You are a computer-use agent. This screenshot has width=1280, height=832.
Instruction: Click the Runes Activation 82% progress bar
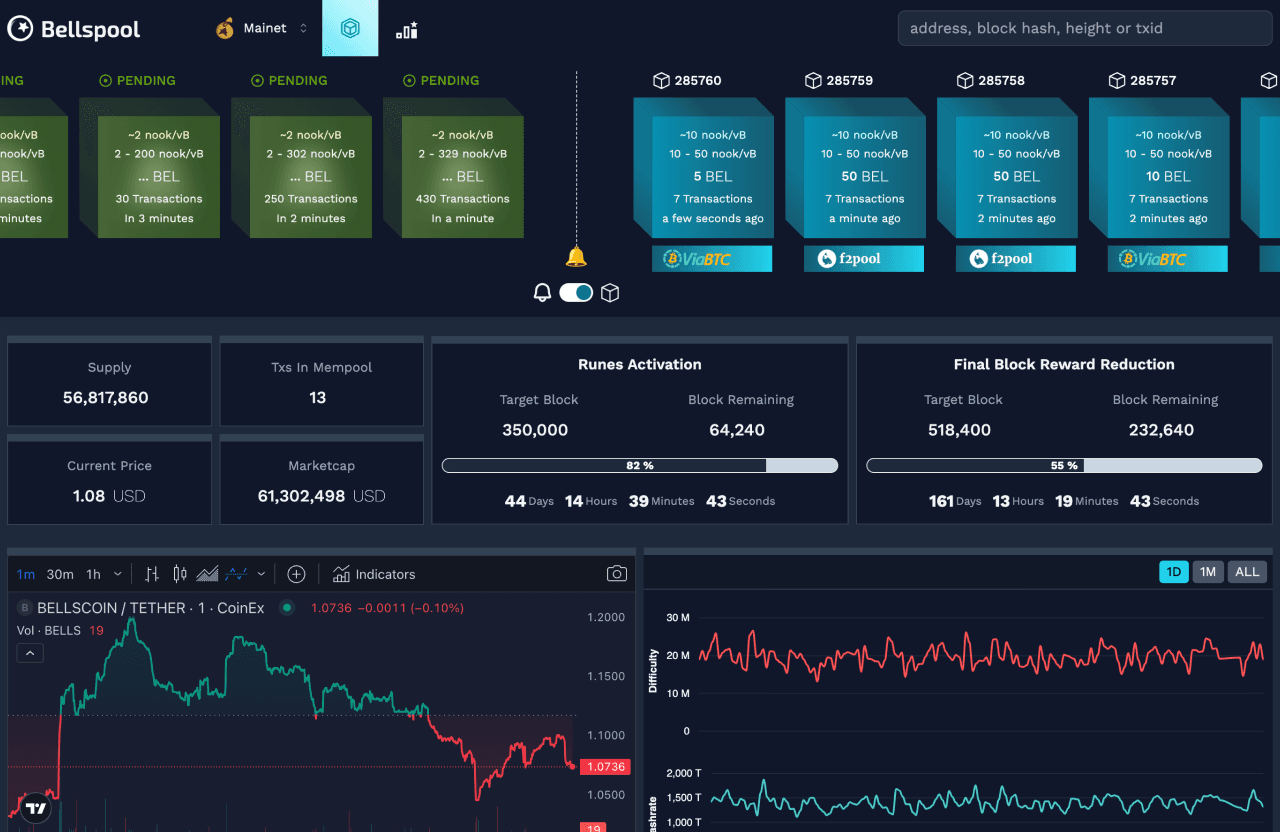[640, 465]
